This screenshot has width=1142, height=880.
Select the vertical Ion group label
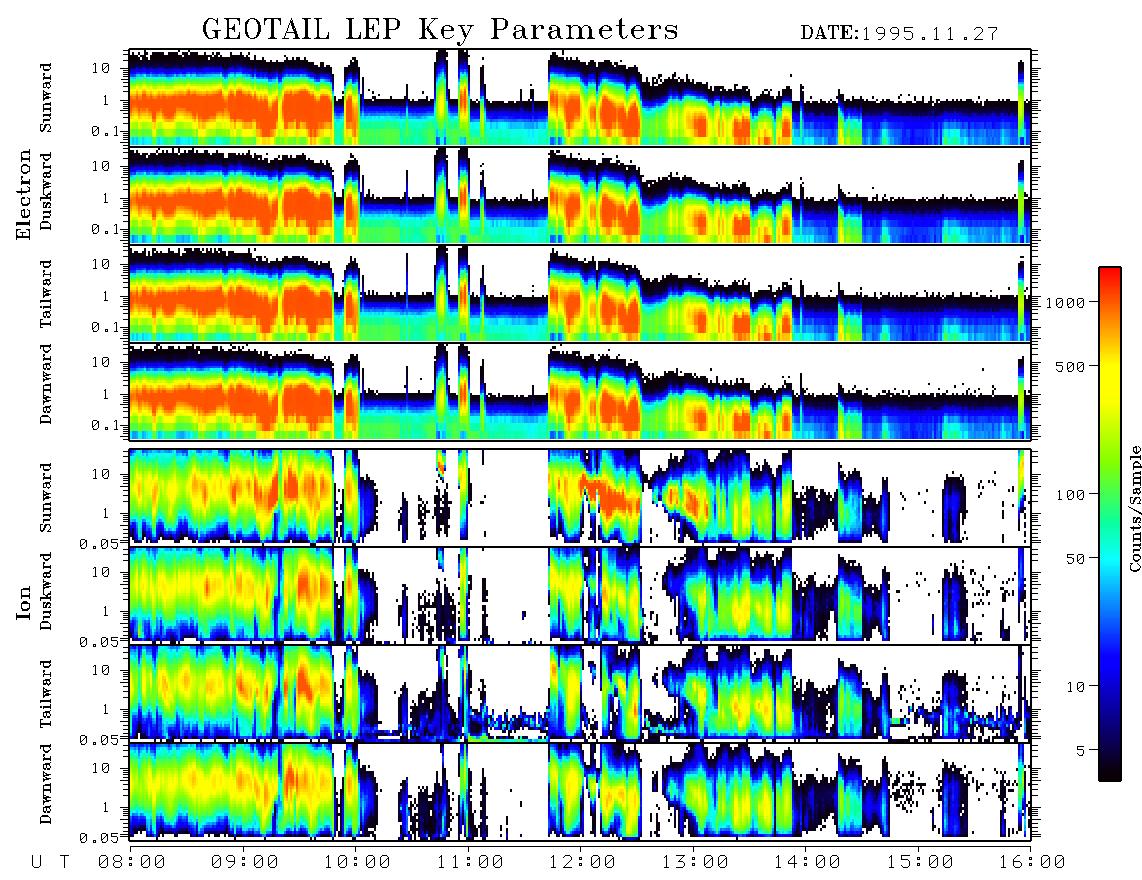tap(24, 602)
